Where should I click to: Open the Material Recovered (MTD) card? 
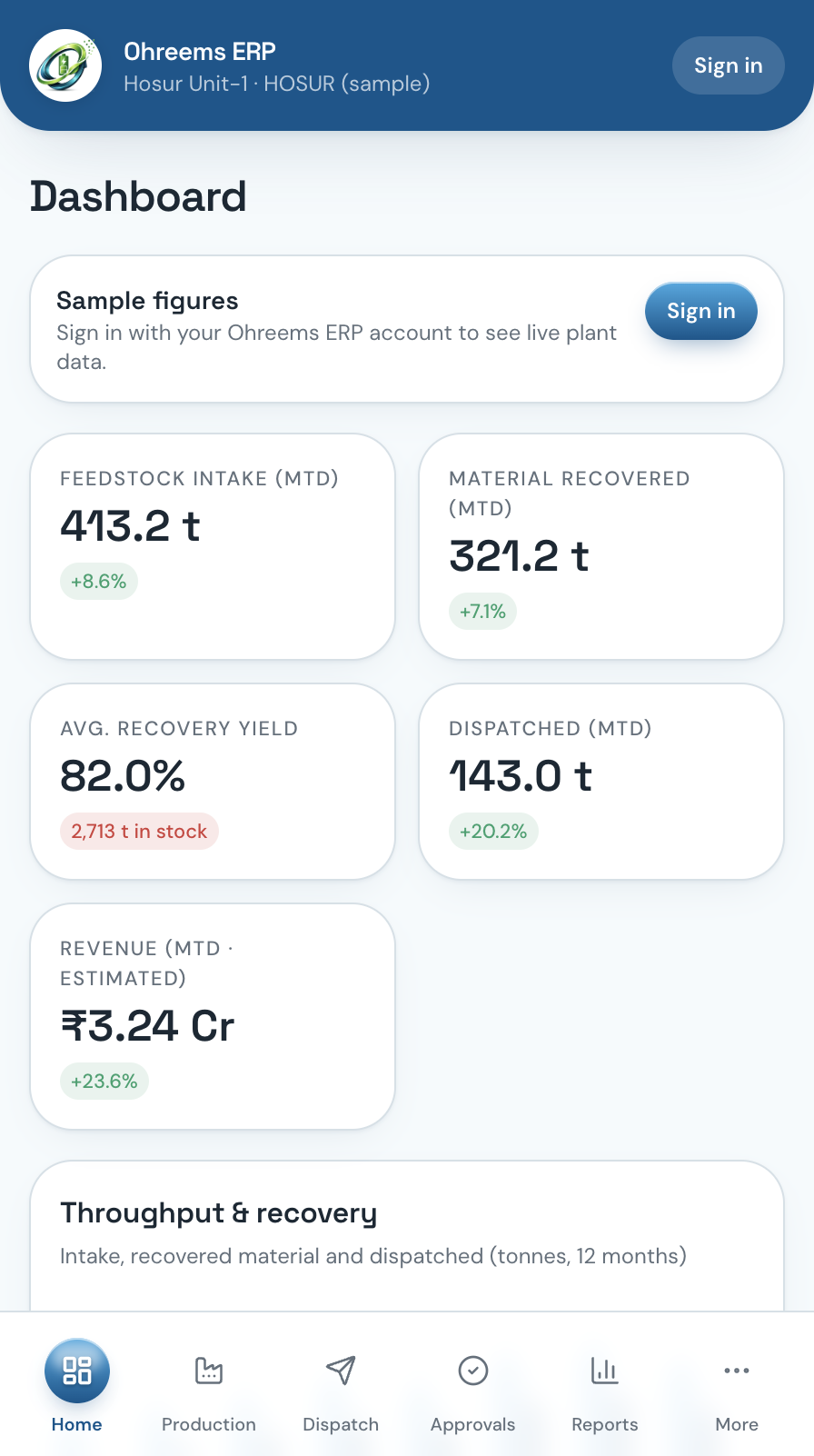601,546
